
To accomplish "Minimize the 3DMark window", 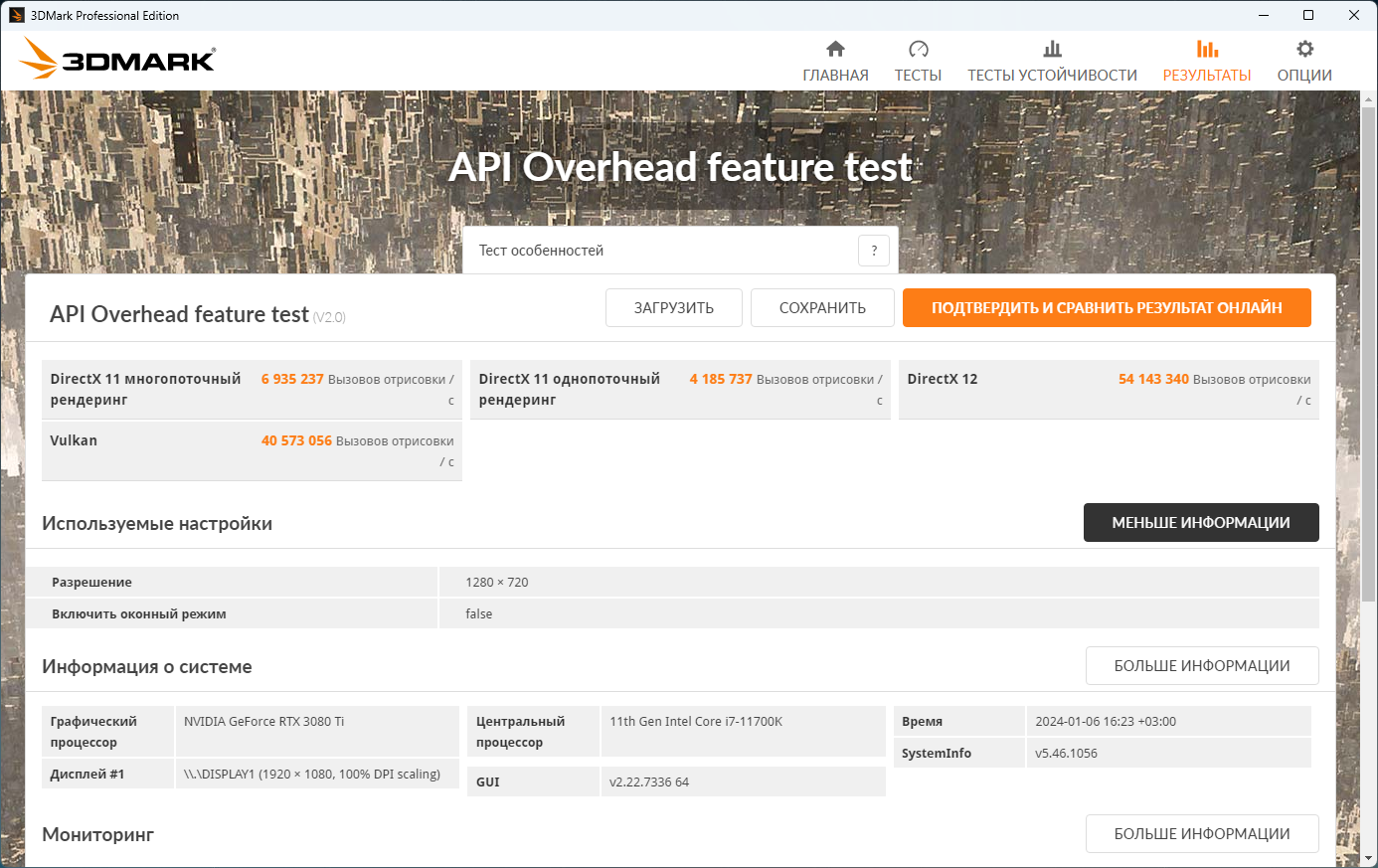I will (1264, 15).
